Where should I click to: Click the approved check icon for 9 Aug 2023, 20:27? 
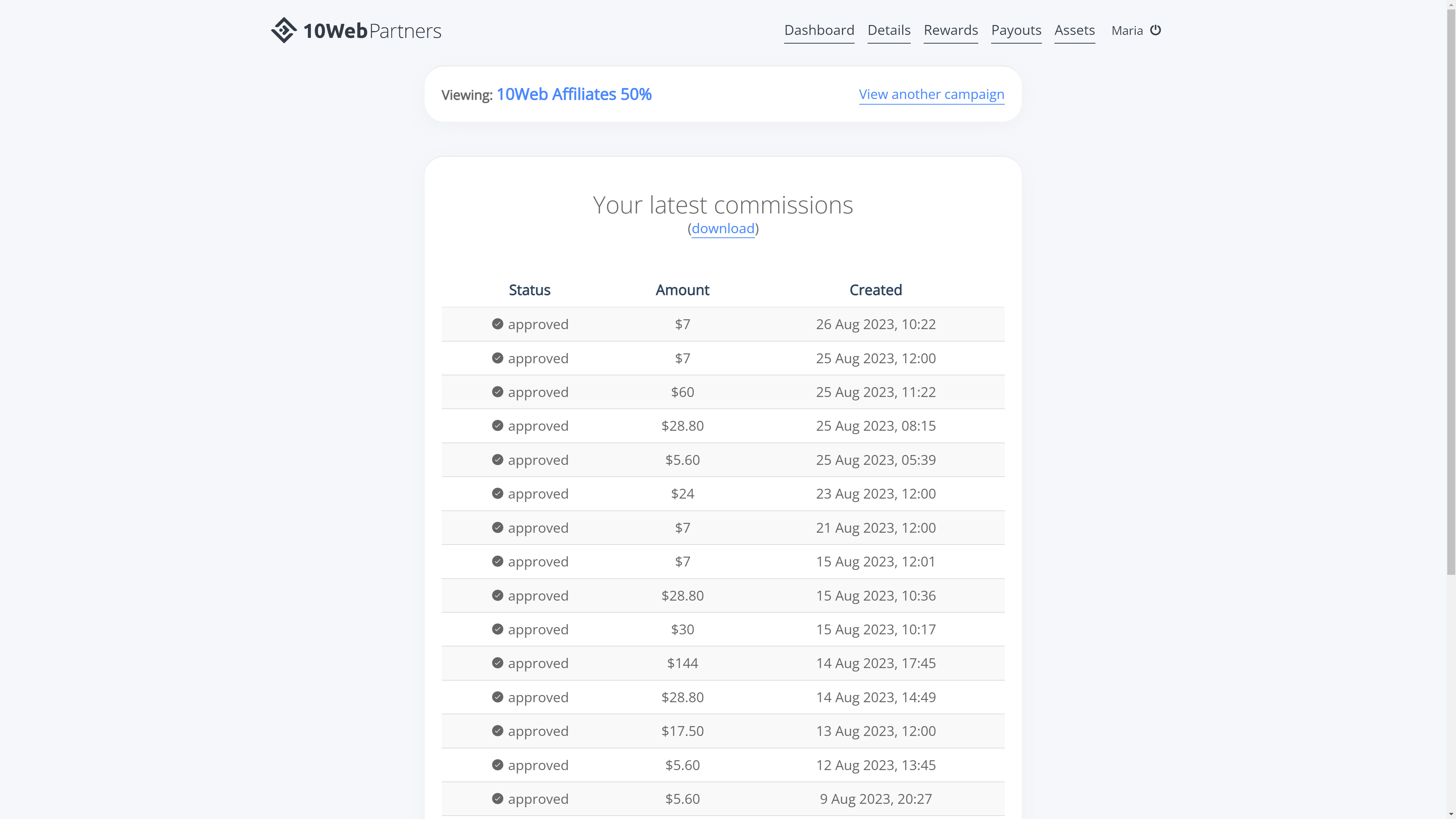tap(497, 799)
